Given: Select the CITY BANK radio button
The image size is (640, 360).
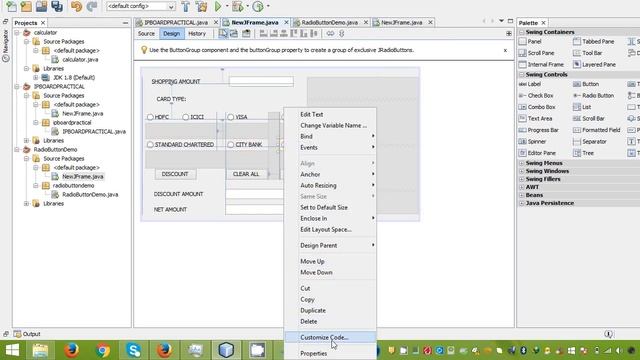Looking at the screenshot, I should tap(245, 144).
